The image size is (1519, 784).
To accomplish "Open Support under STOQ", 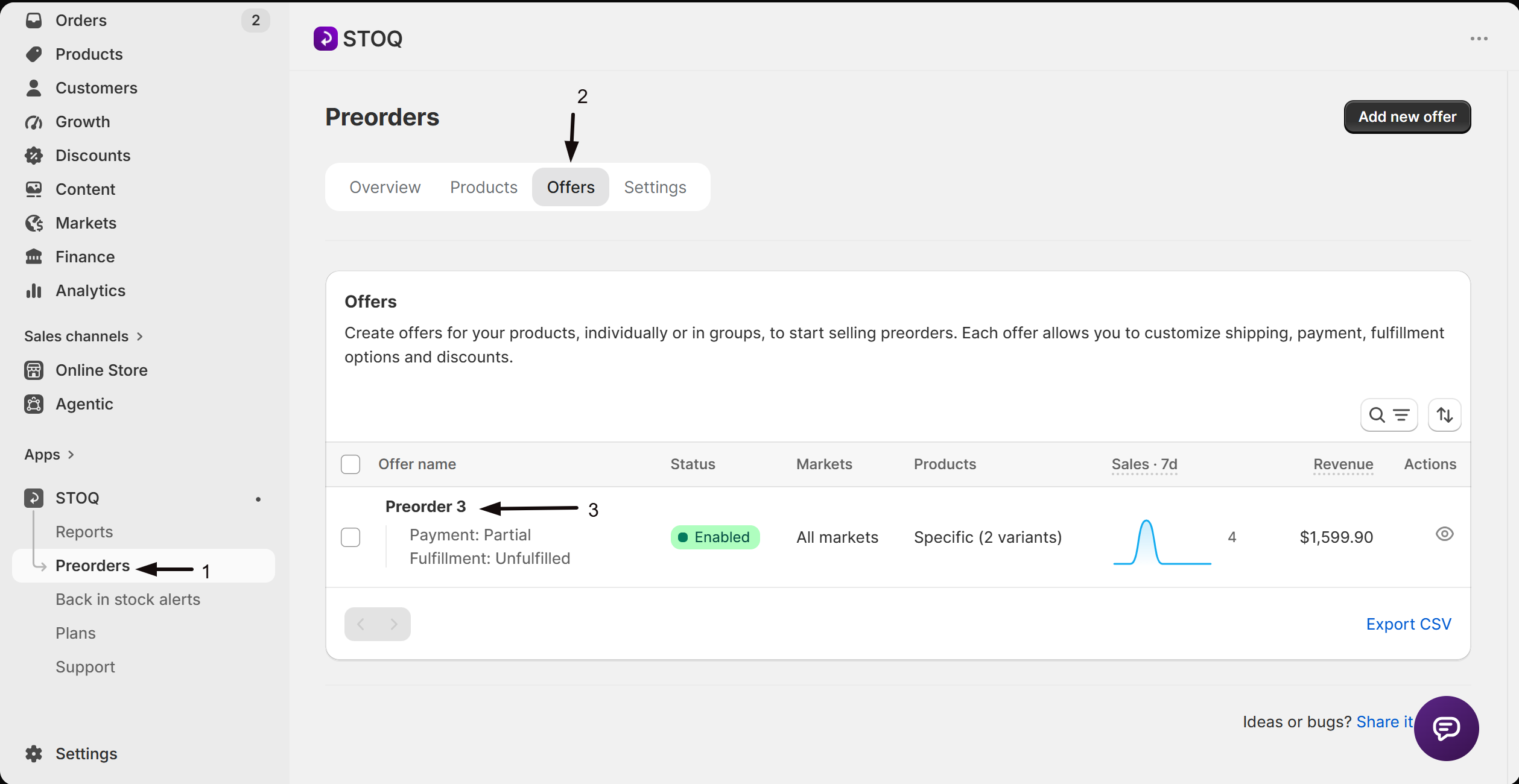I will [x=85, y=667].
